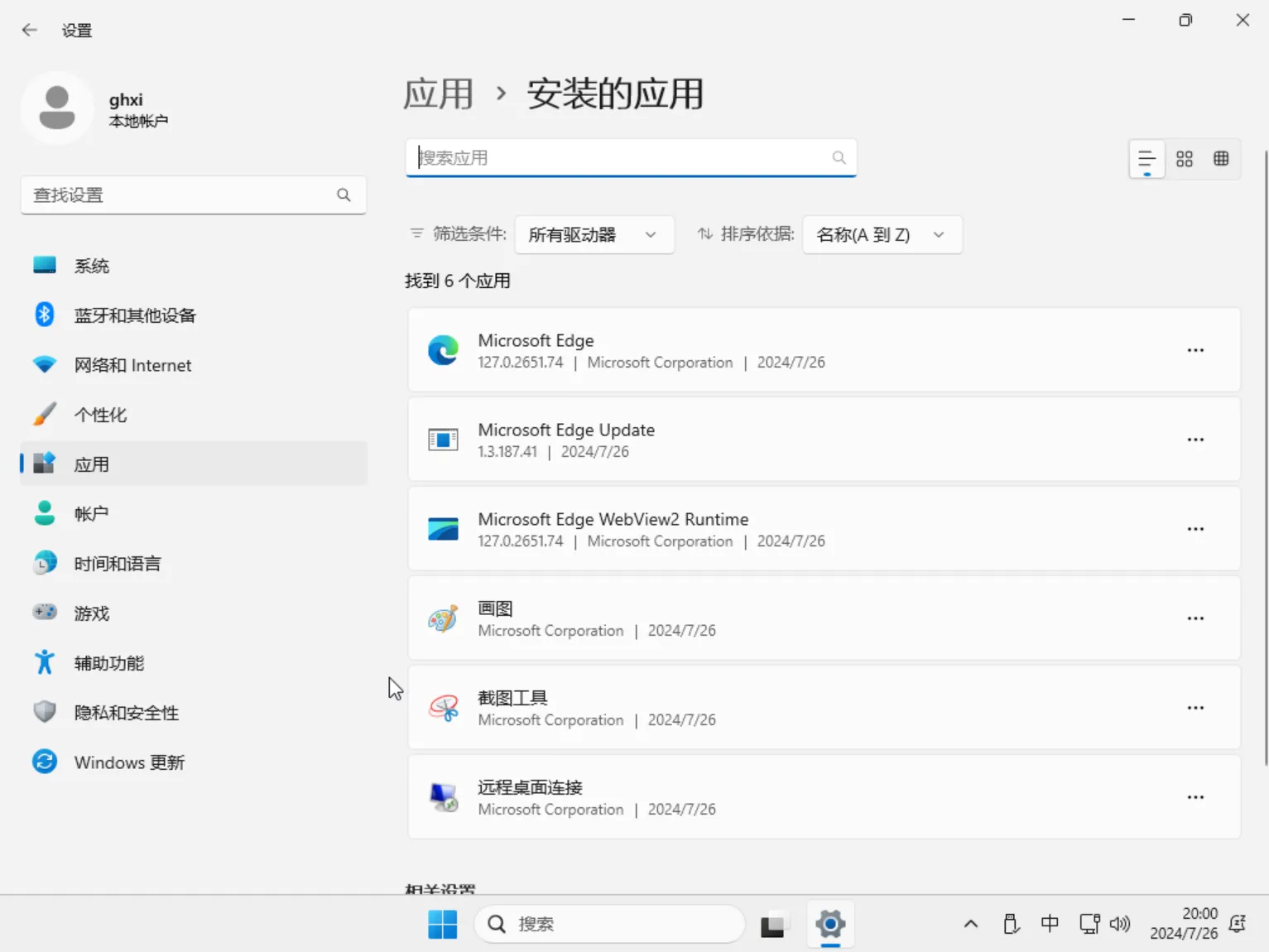Click the speaker icon in system tray
Image resolution: width=1269 pixels, height=952 pixels.
(1120, 924)
